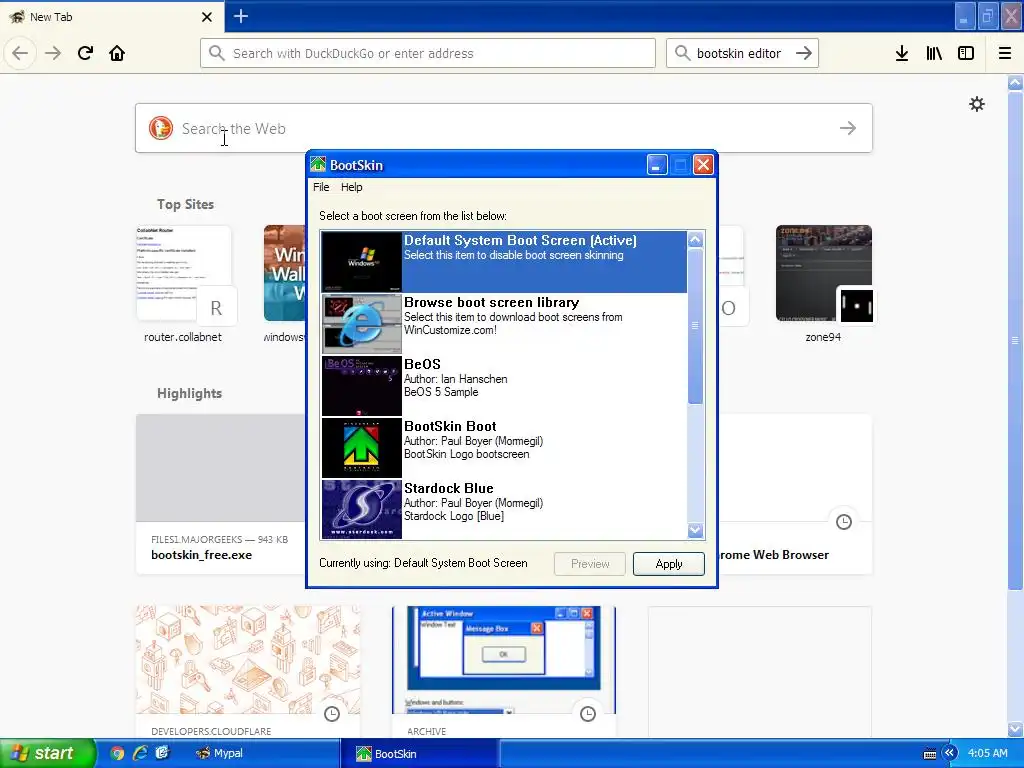Open the Archive highlight card thumbnail
The width and height of the screenshot is (1024, 768).
click(504, 660)
